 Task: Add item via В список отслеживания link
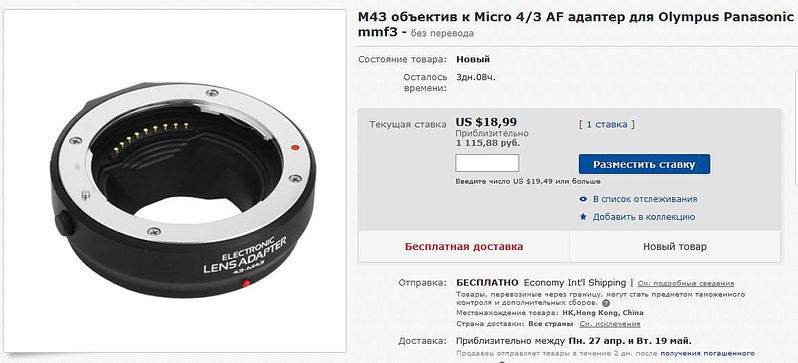pyautogui.click(x=645, y=199)
